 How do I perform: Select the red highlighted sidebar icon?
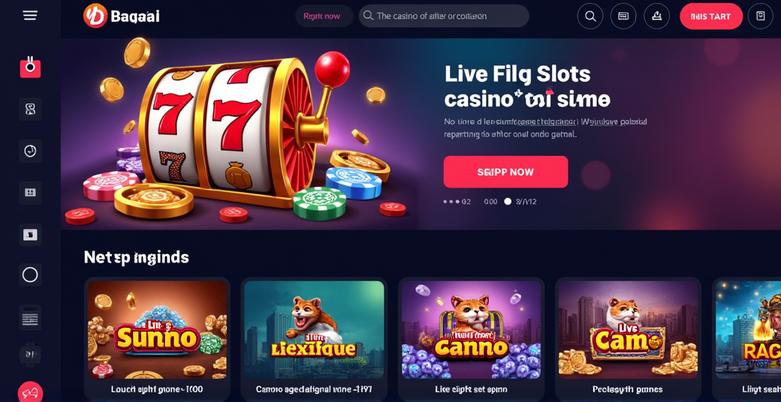pyautogui.click(x=30, y=67)
